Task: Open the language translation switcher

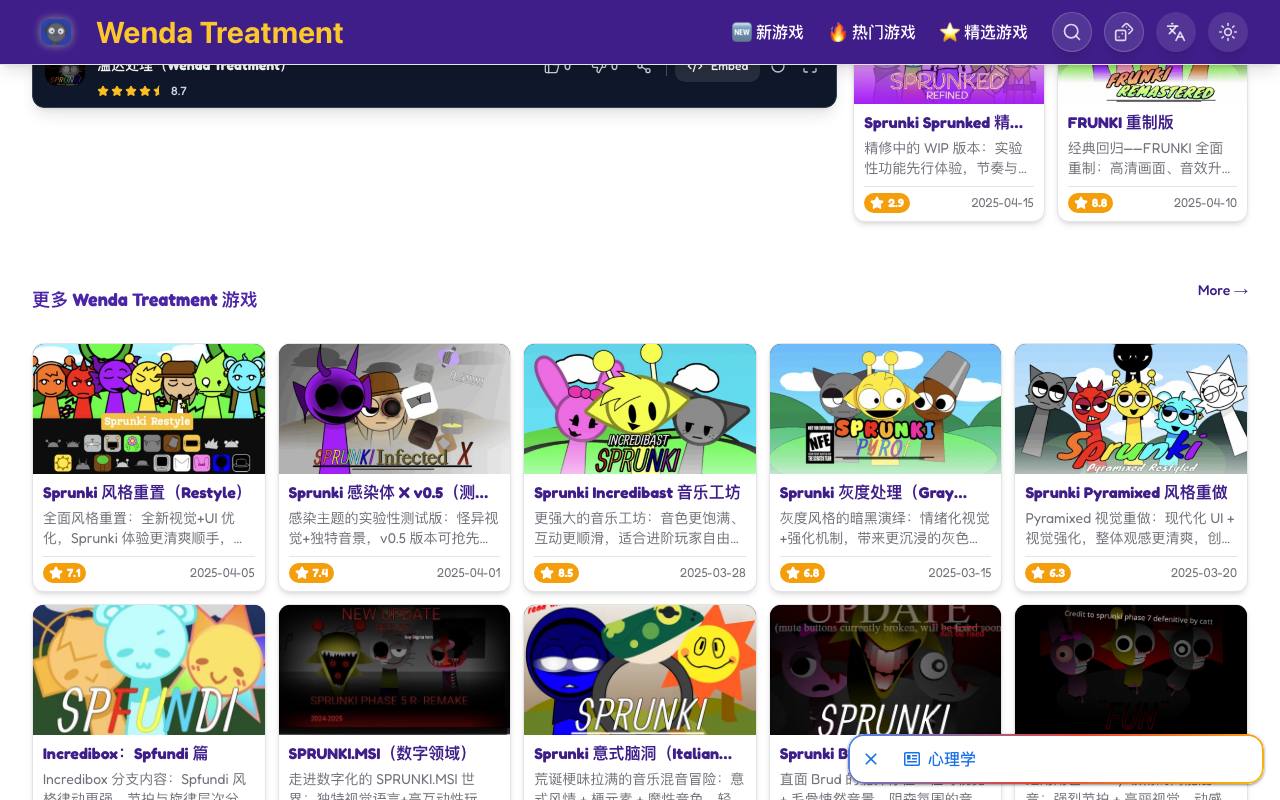Action: coord(1176,32)
